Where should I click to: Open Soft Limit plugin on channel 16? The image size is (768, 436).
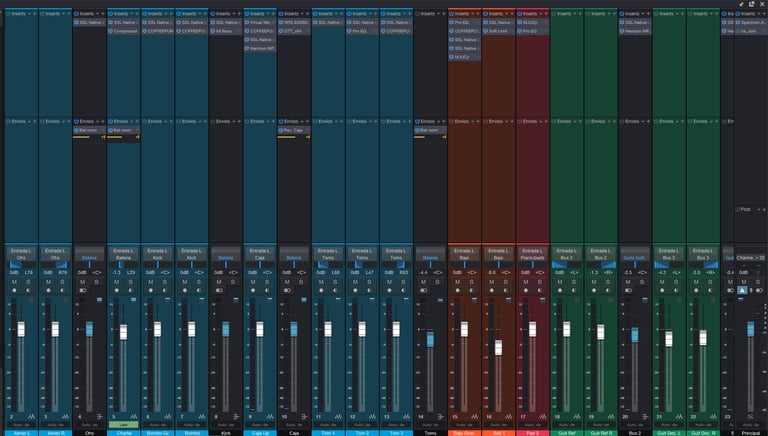[499, 31]
